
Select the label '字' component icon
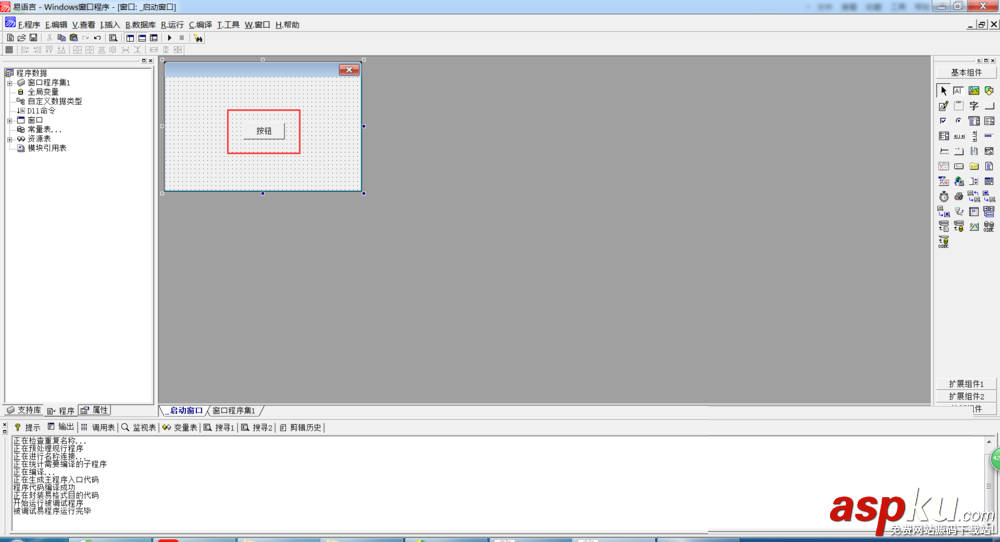974,106
